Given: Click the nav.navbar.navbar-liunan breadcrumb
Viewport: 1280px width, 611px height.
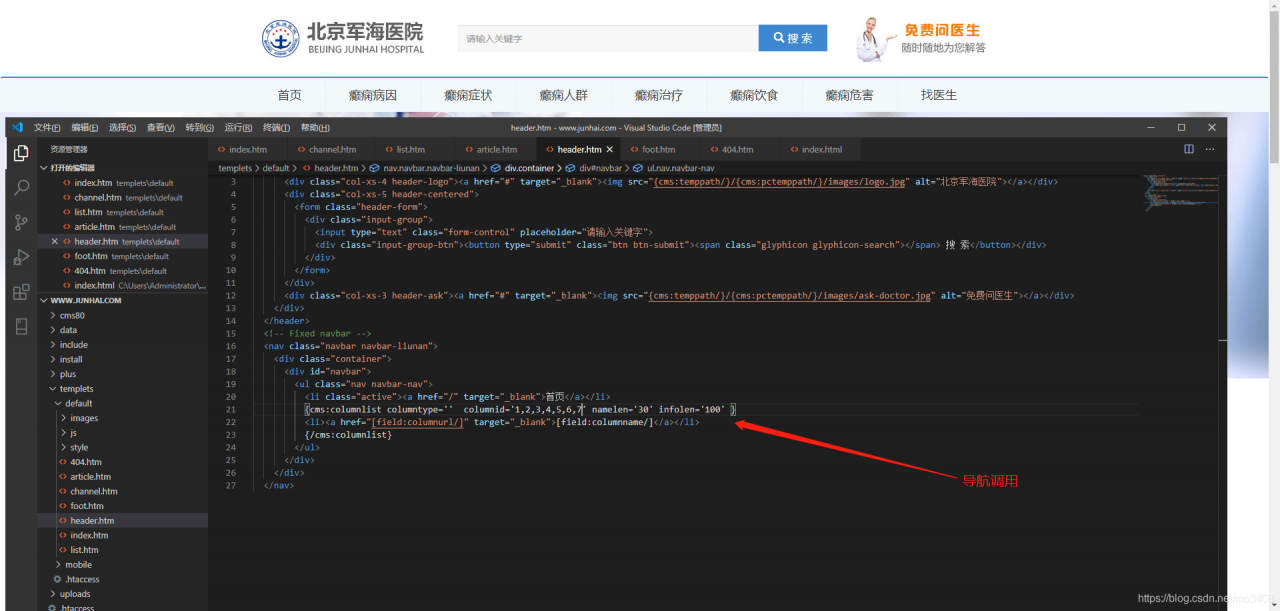Looking at the screenshot, I should 430,168.
